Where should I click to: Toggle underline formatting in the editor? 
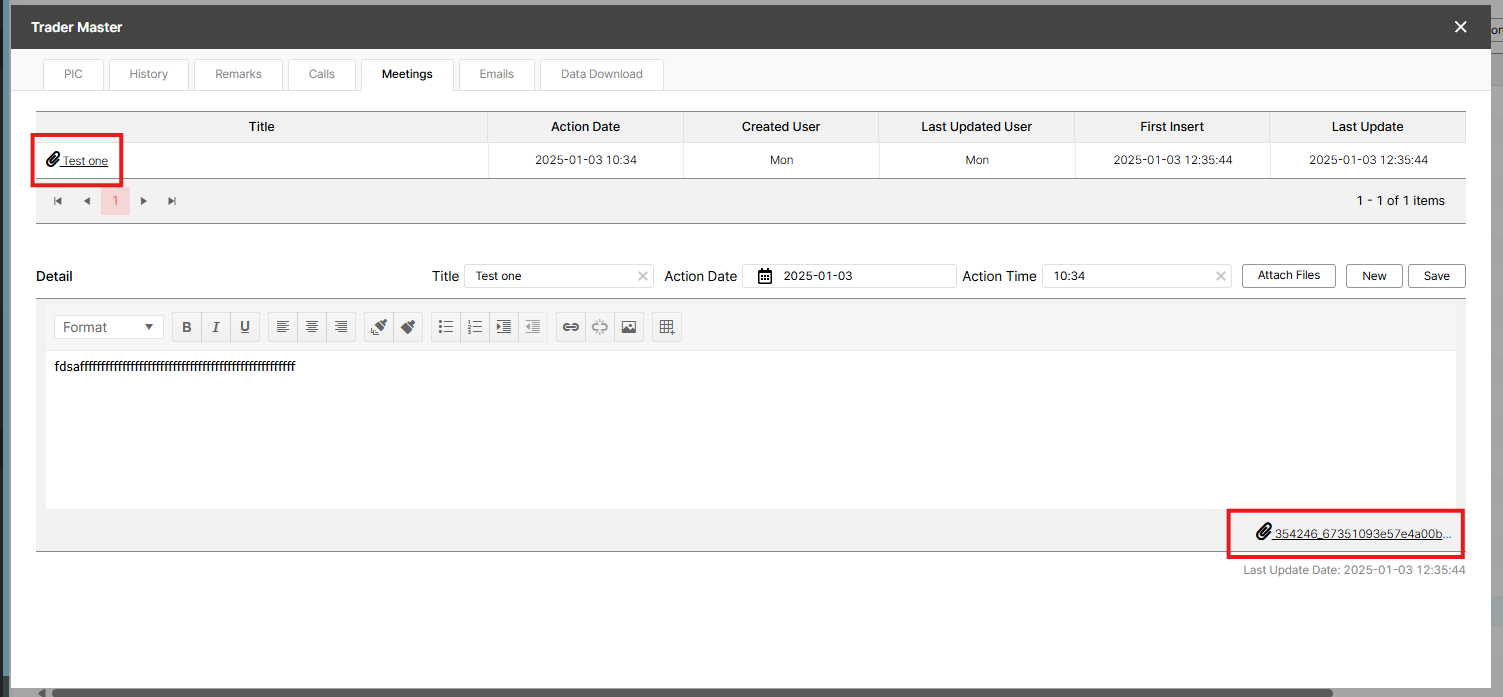(x=244, y=327)
